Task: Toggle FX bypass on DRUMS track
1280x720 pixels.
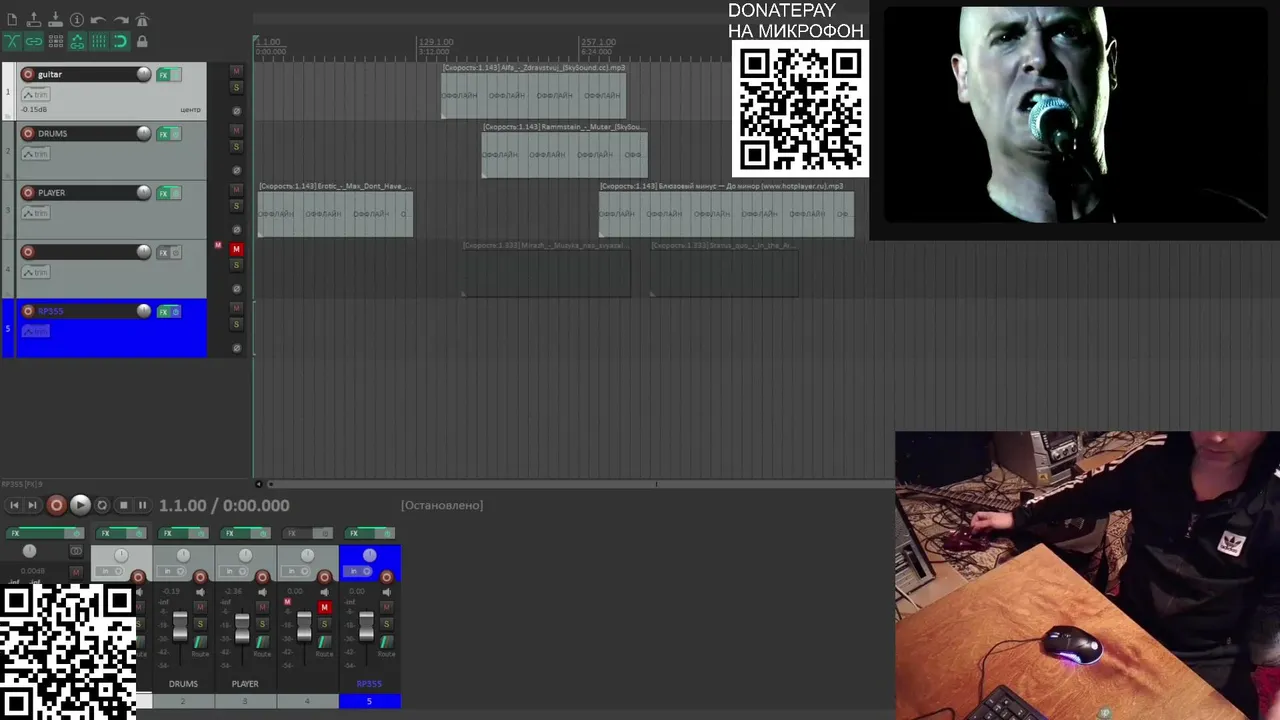Action: [x=176, y=134]
